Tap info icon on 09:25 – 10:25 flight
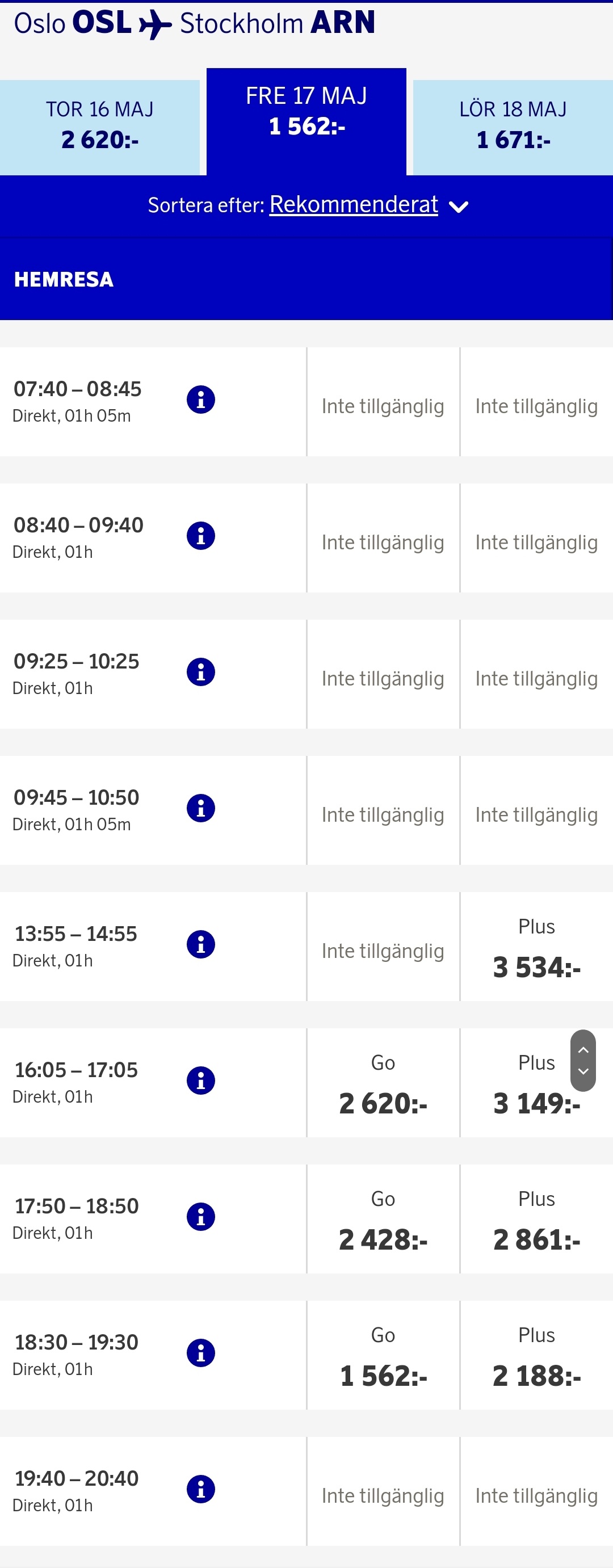The height and width of the screenshot is (1568, 613). tap(201, 672)
